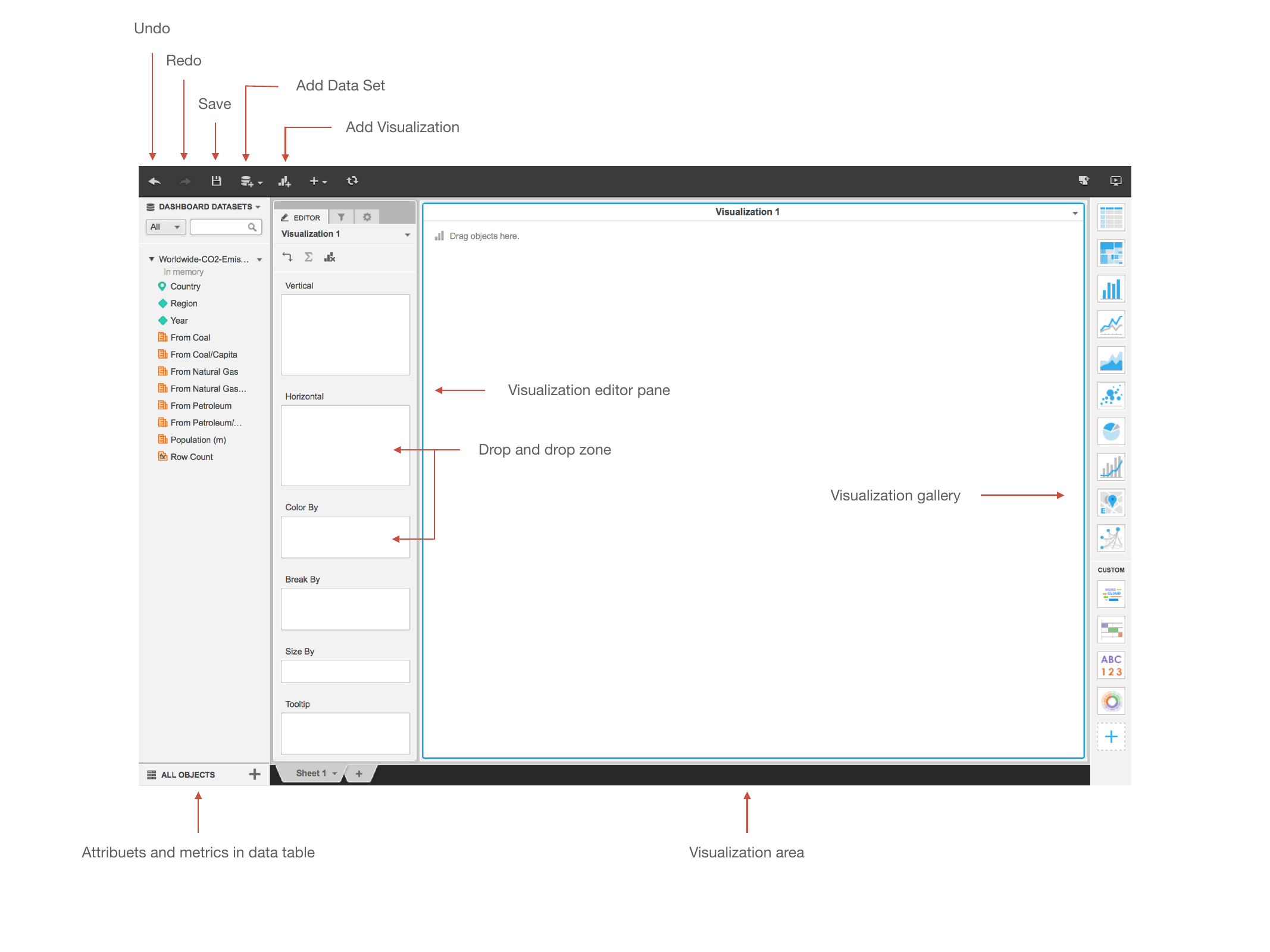Image resolution: width=1270 pixels, height=952 pixels.
Task: Click the Horizontal drop zone
Action: tap(345, 446)
